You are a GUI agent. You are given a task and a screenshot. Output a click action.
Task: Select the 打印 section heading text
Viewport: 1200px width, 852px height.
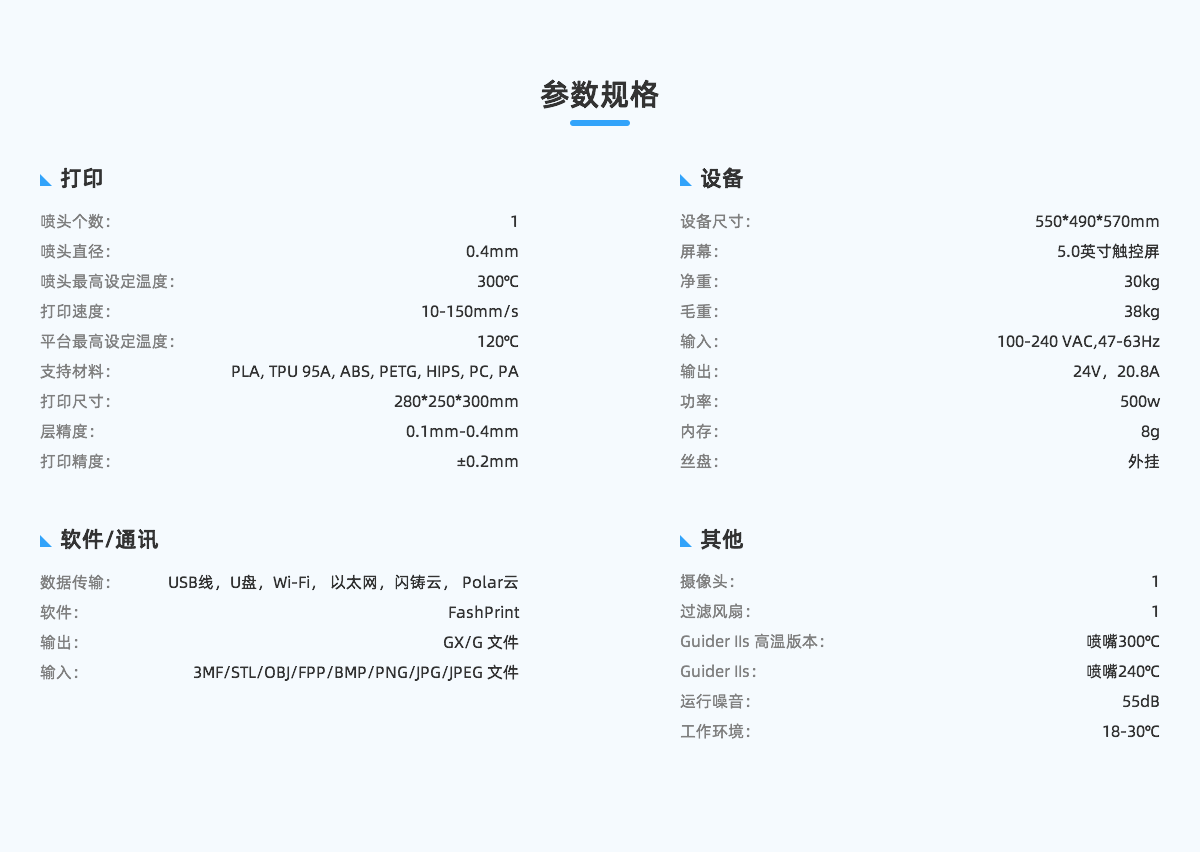point(82,179)
